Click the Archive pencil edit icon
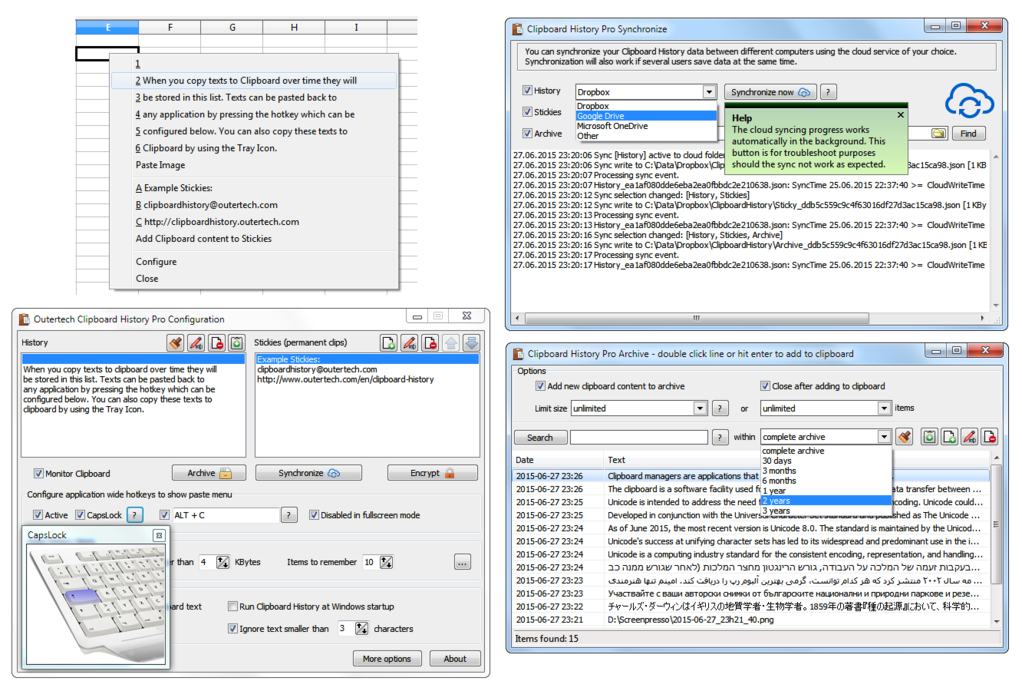 (970, 437)
